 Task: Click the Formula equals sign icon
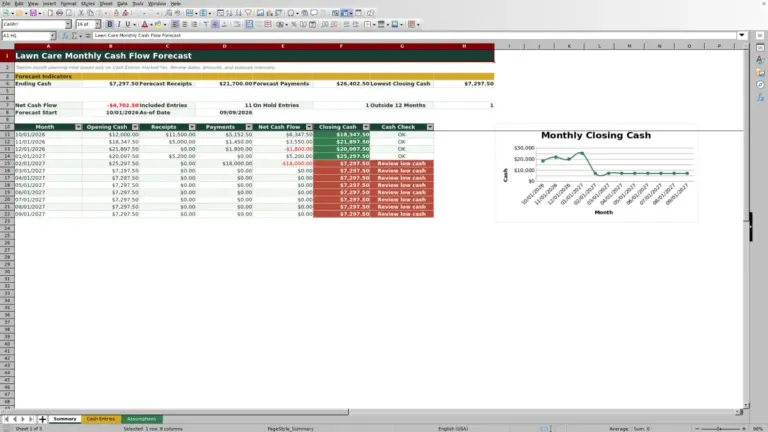point(88,36)
